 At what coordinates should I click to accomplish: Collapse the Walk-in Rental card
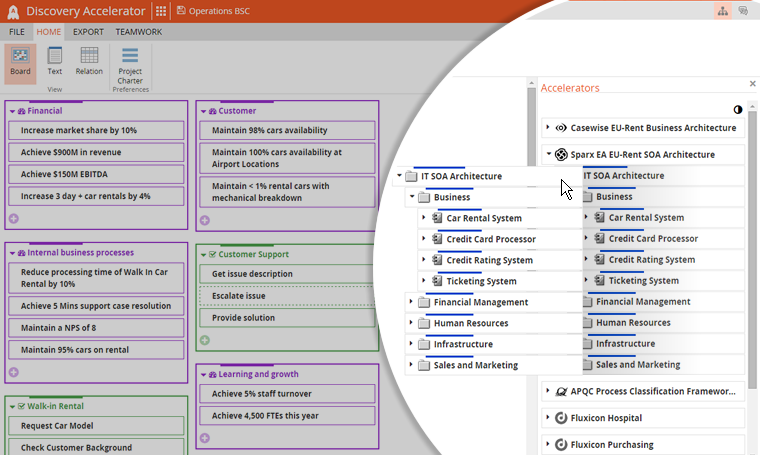12,407
